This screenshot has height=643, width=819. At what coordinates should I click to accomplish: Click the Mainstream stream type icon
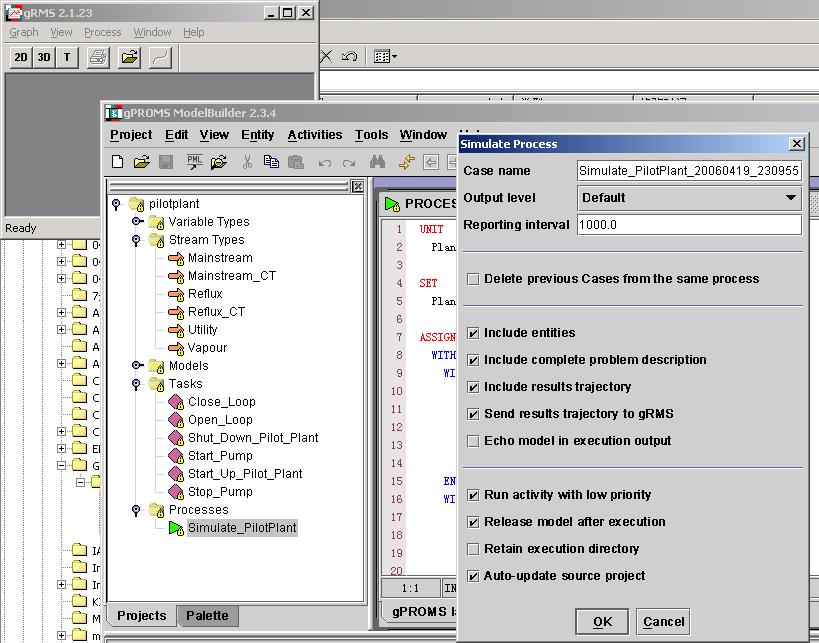176,258
